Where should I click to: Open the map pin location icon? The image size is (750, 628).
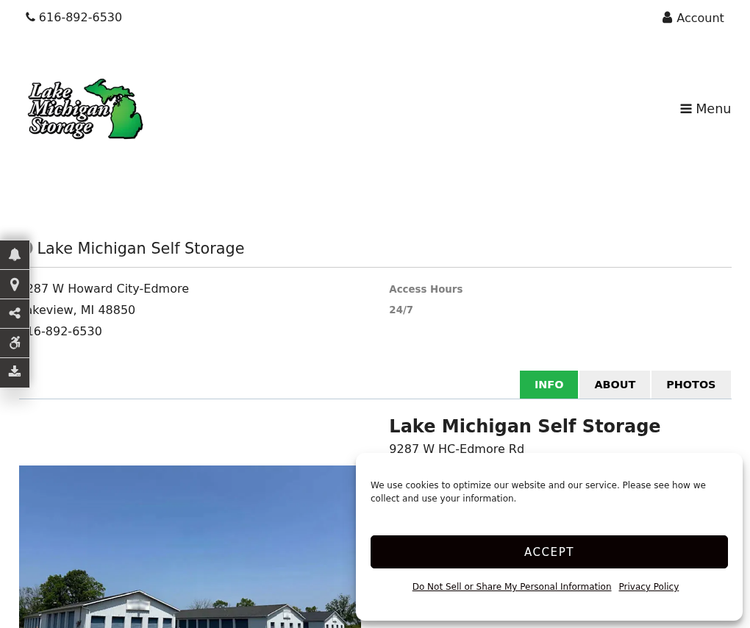[14, 285]
